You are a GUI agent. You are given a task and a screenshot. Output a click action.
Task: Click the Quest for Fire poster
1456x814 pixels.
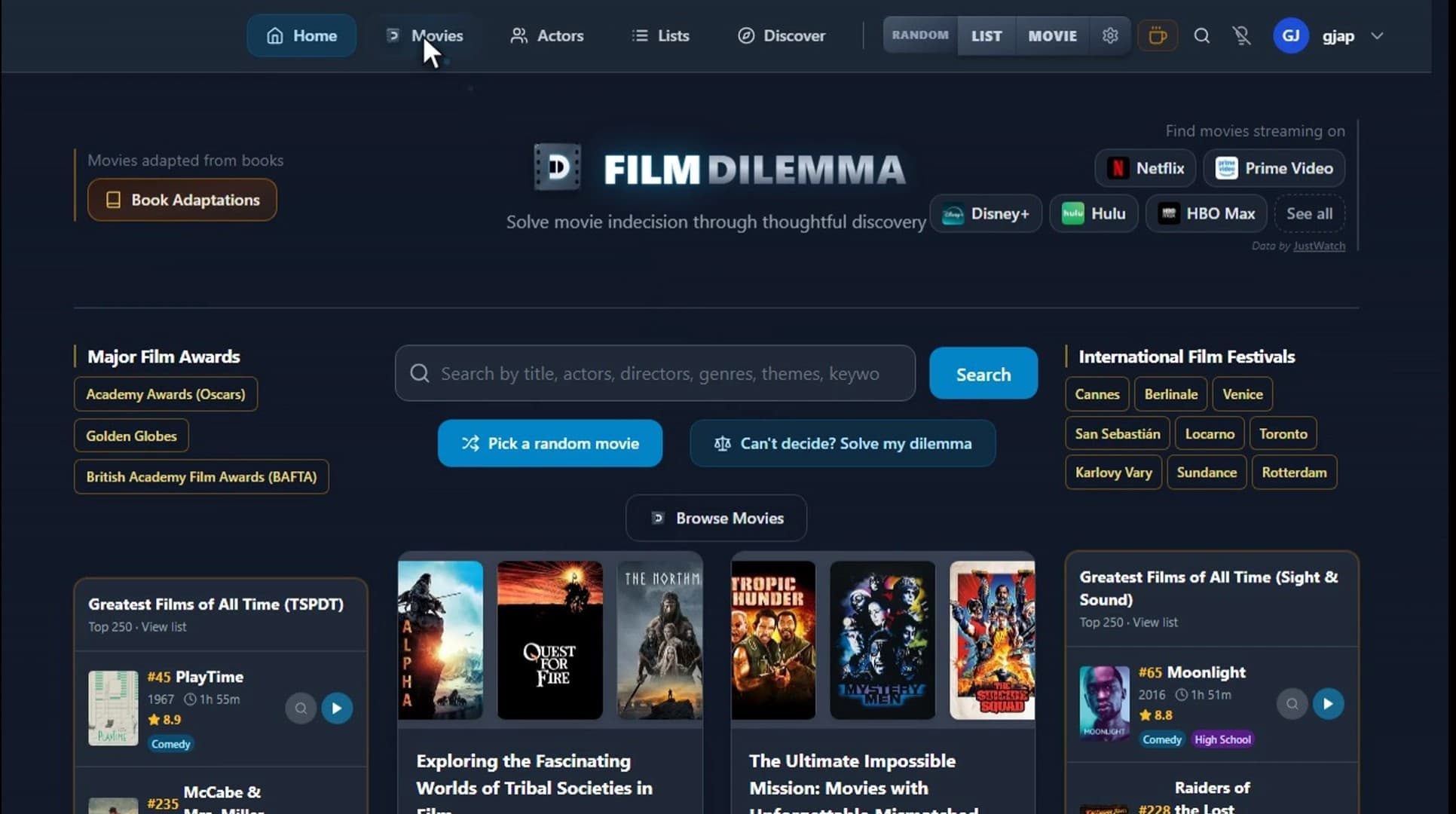[x=550, y=640]
